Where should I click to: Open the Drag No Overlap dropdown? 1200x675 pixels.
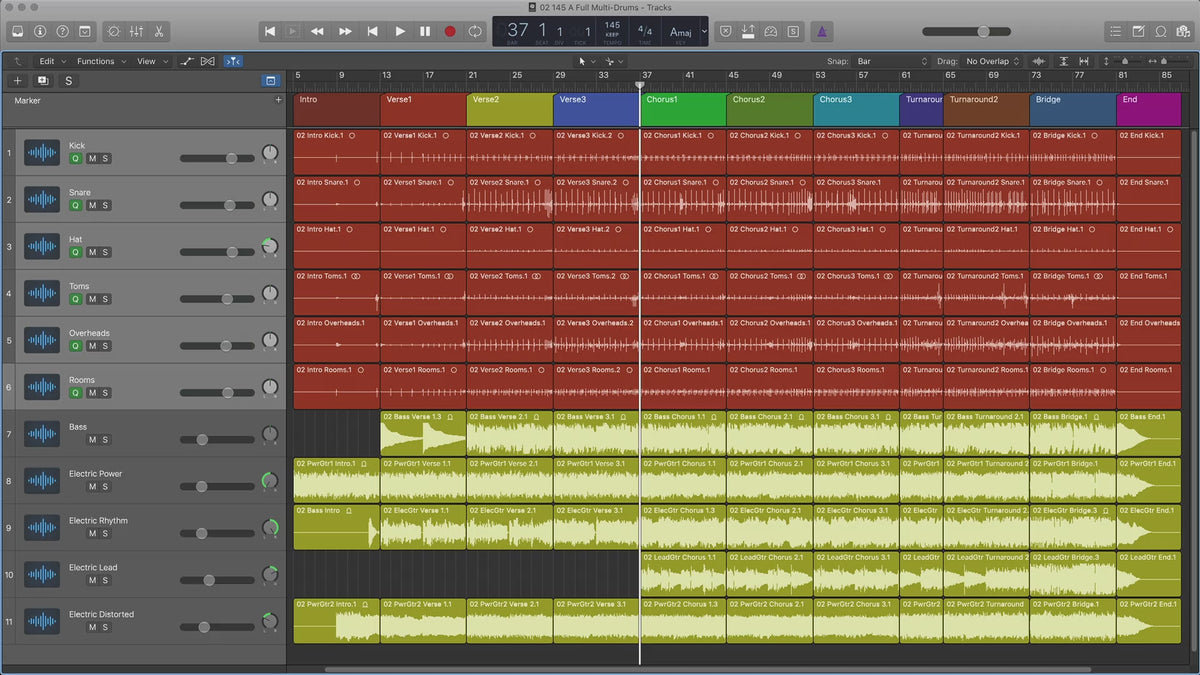(992, 61)
